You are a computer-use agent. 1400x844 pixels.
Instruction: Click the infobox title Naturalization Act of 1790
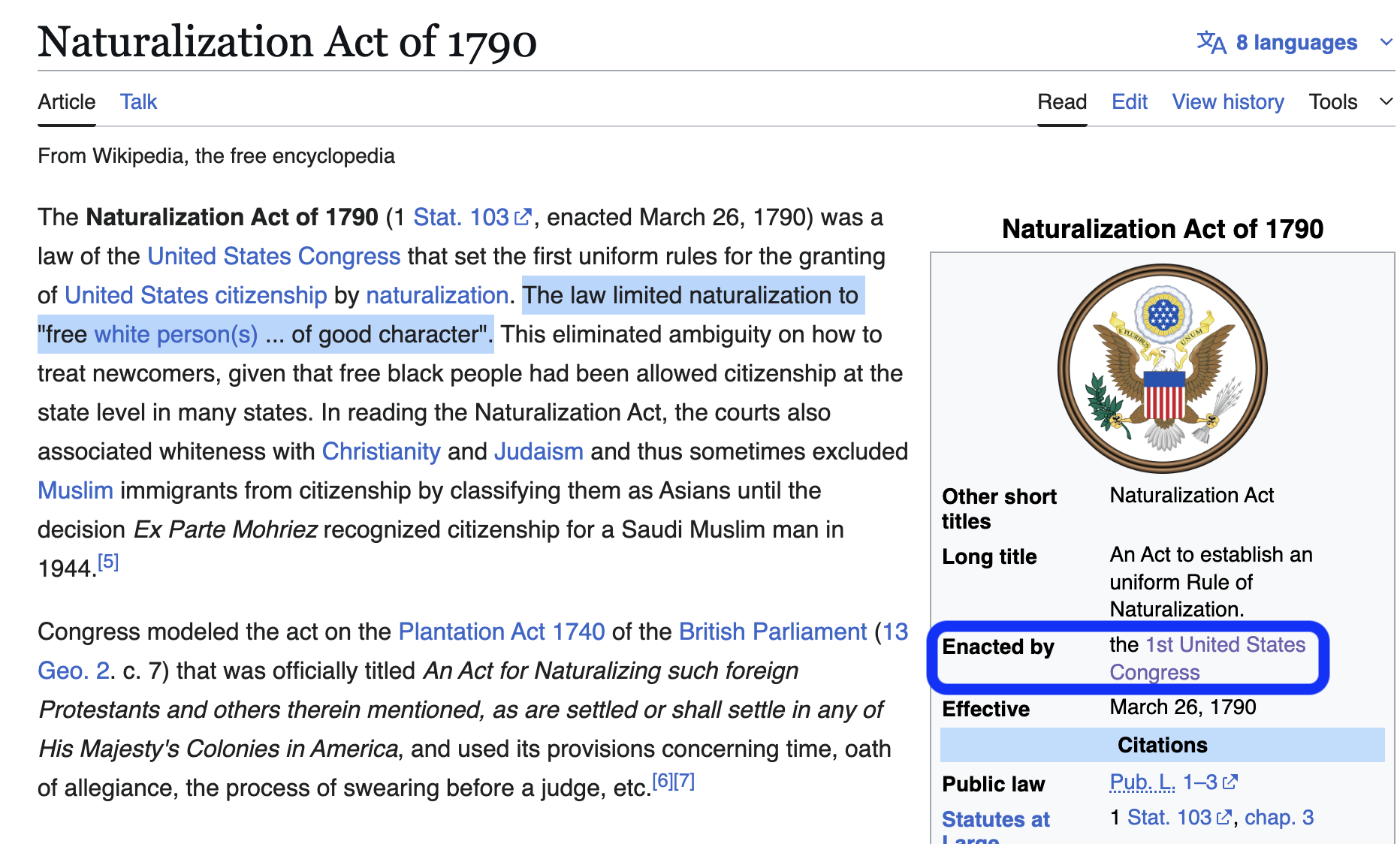tap(1163, 229)
